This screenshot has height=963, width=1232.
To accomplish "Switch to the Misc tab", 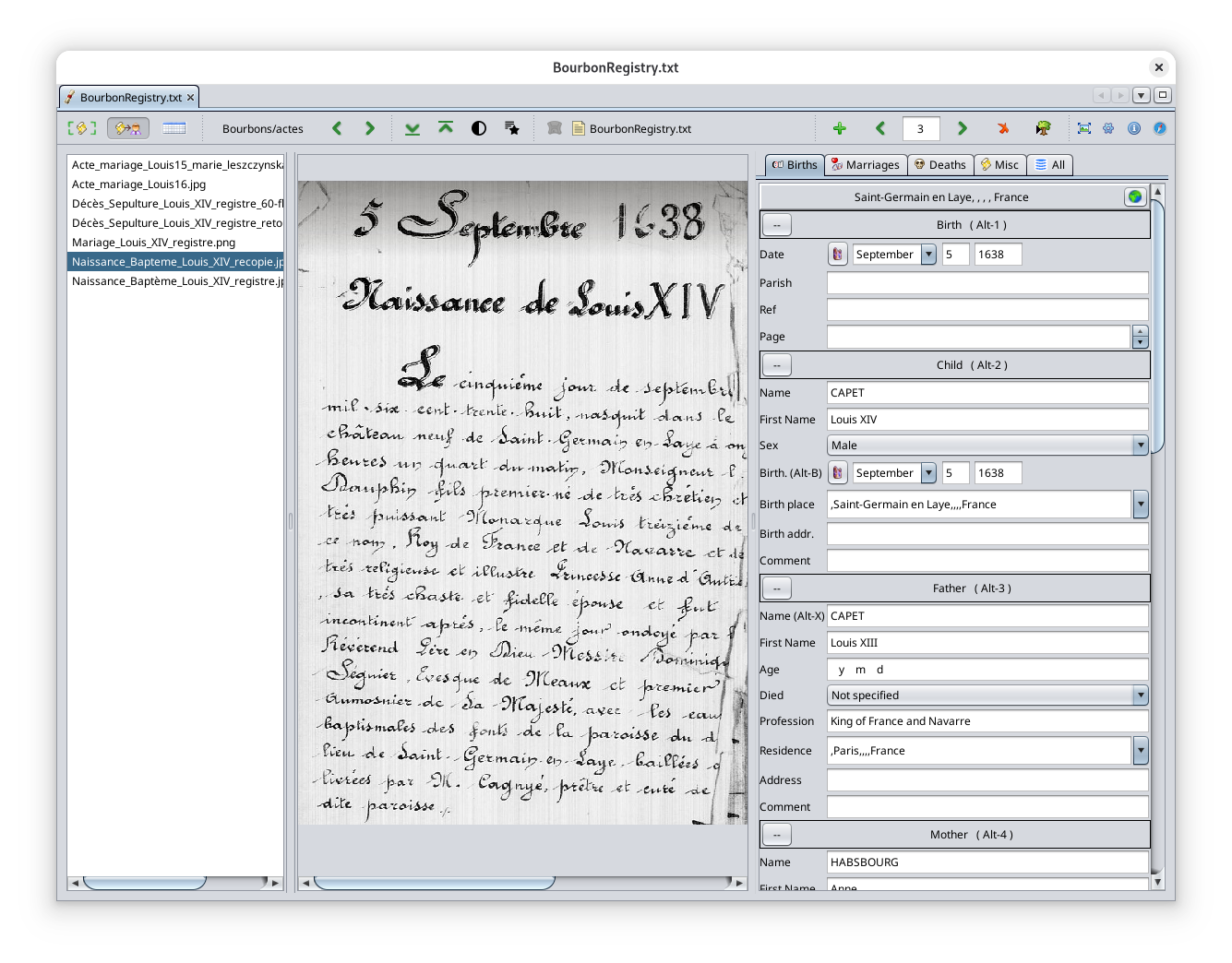I will tap(999, 165).
